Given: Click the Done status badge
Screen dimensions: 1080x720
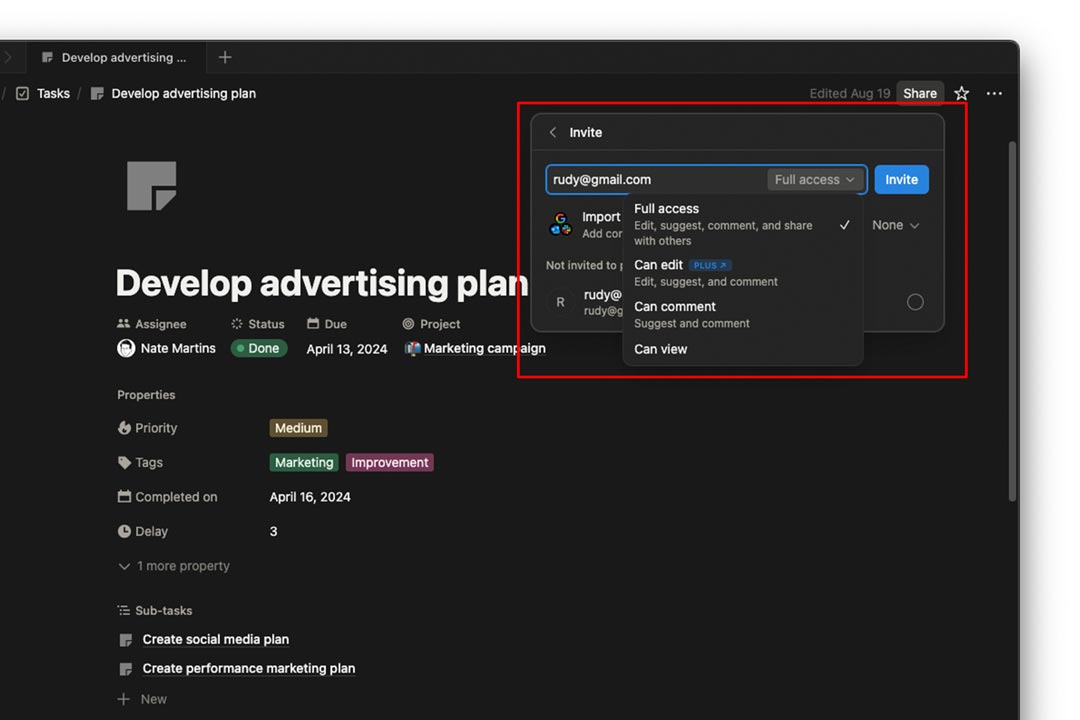Looking at the screenshot, I should tap(259, 349).
